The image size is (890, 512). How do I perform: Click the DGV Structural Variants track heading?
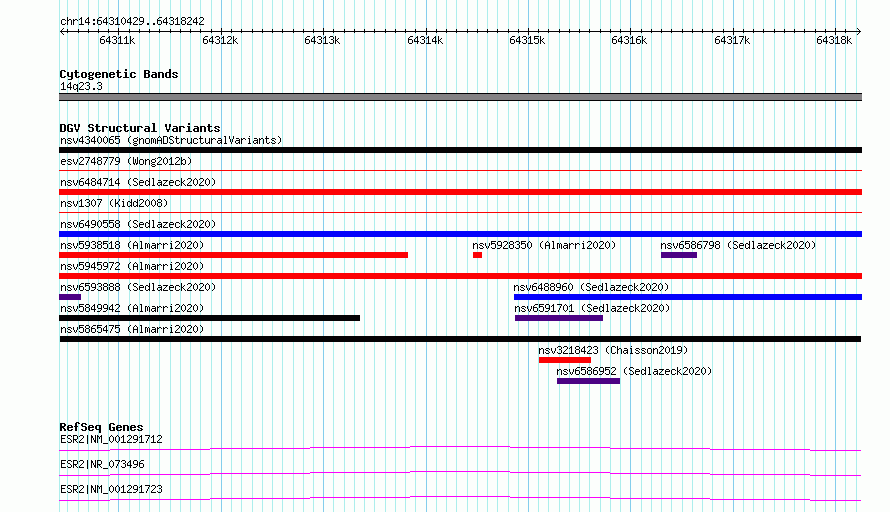(x=140, y=128)
